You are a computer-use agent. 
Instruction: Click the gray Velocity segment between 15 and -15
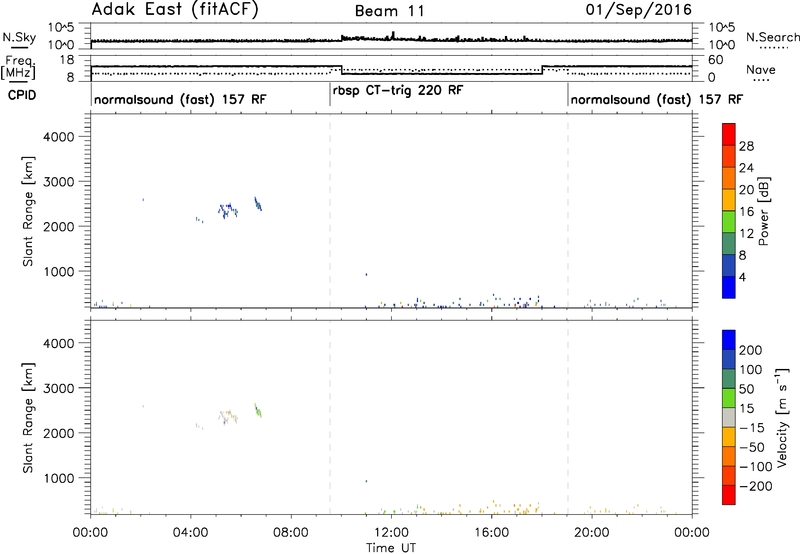click(729, 418)
